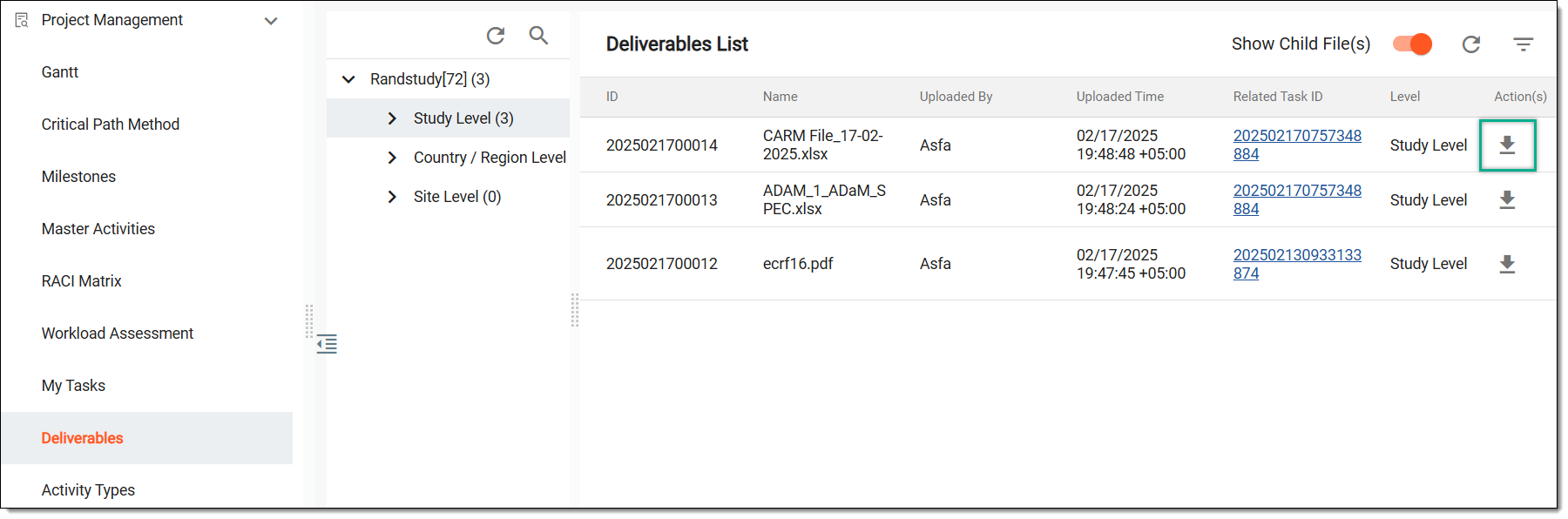This screenshot has width=1568, height=519.
Task: Download the CARM File_17-02-2025.xlsx deliverable
Action: coord(1507,145)
